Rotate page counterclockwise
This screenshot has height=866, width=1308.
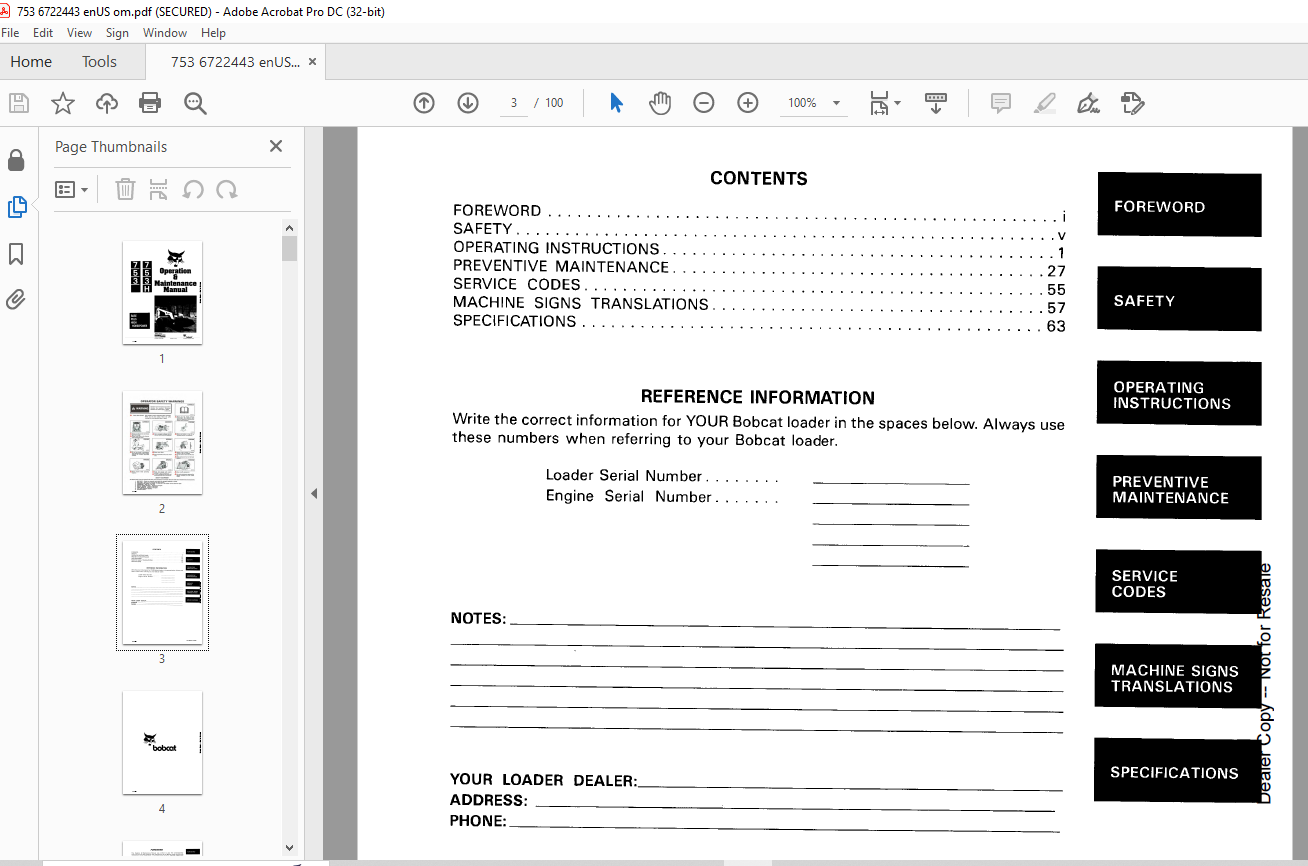coord(193,189)
